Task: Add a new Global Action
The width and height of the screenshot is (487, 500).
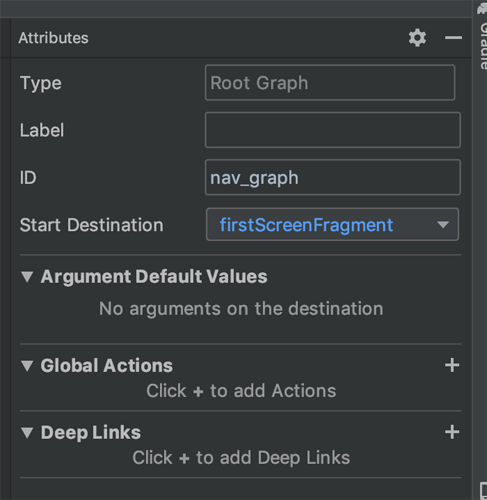Action: click(x=452, y=365)
